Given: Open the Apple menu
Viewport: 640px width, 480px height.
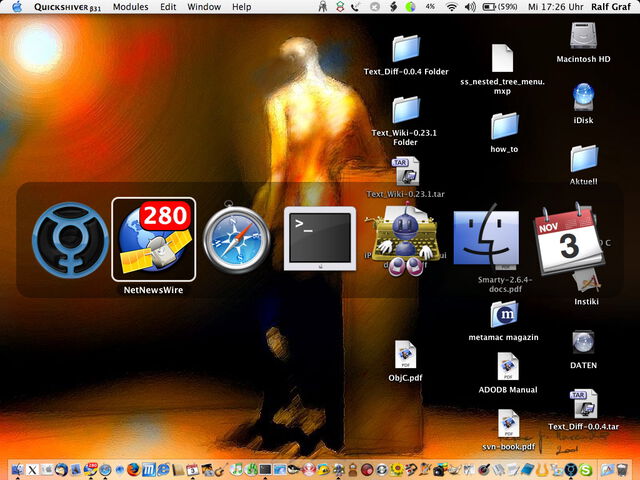Looking at the screenshot, I should click(17, 7).
